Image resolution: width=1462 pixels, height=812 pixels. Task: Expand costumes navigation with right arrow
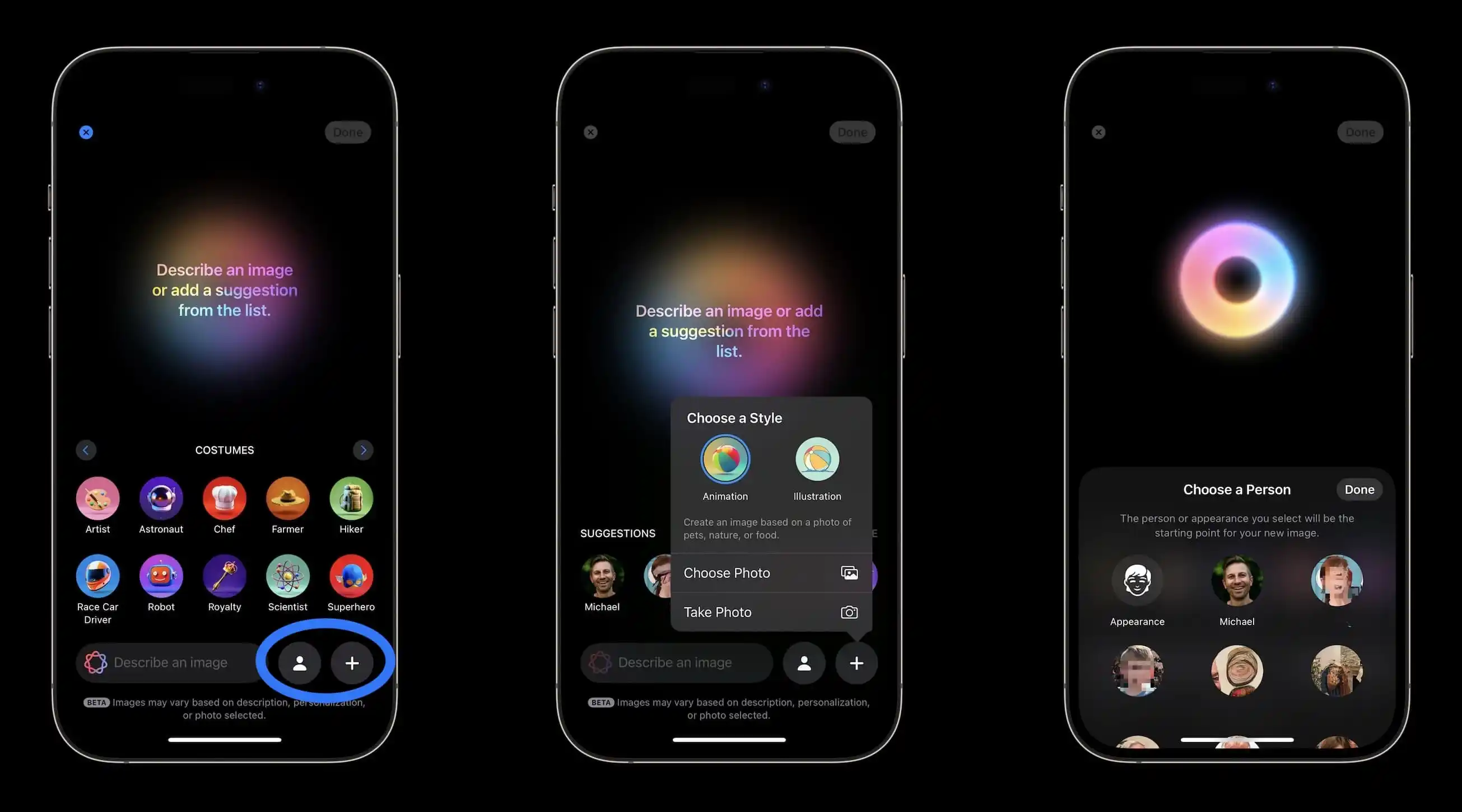tap(363, 450)
